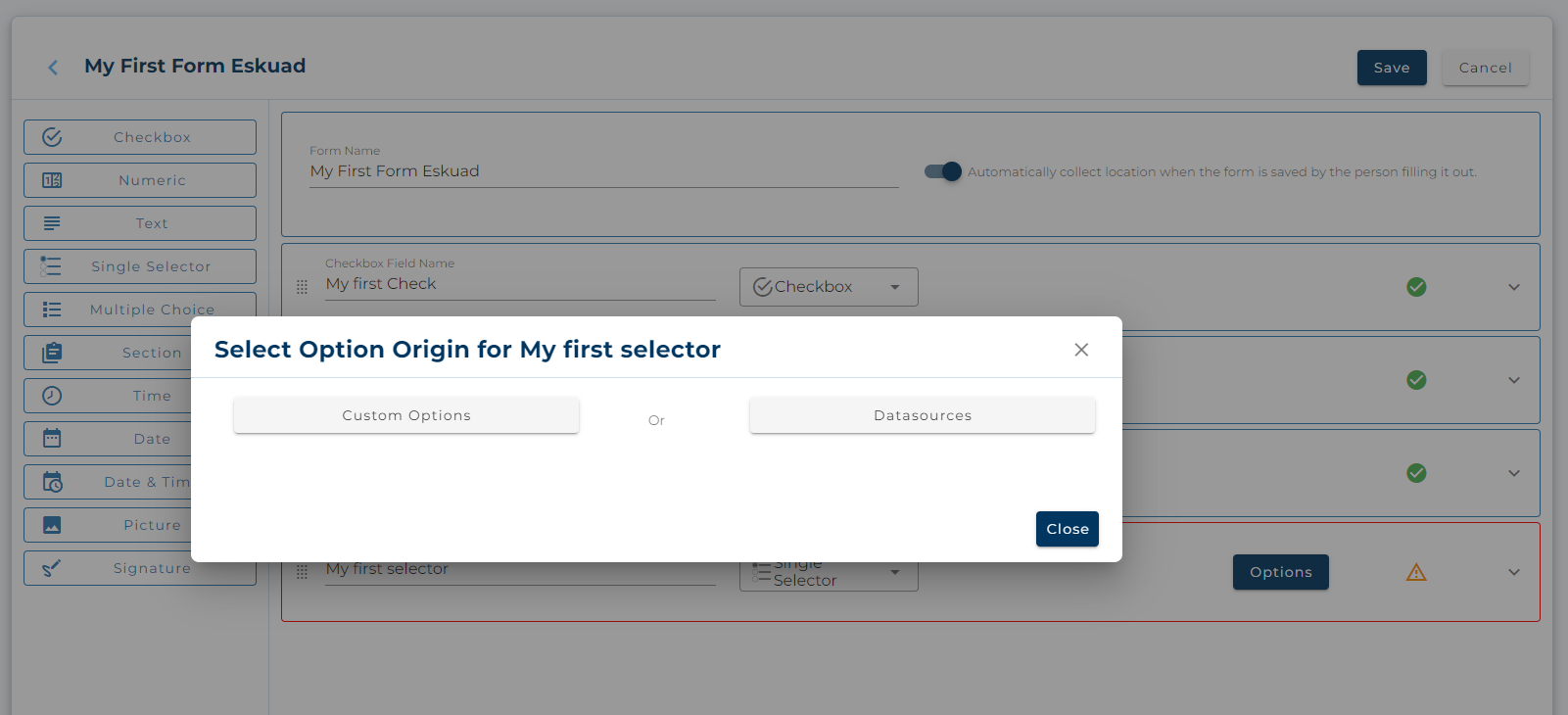Click the Save button
This screenshot has height=715, width=1568.
(1392, 68)
